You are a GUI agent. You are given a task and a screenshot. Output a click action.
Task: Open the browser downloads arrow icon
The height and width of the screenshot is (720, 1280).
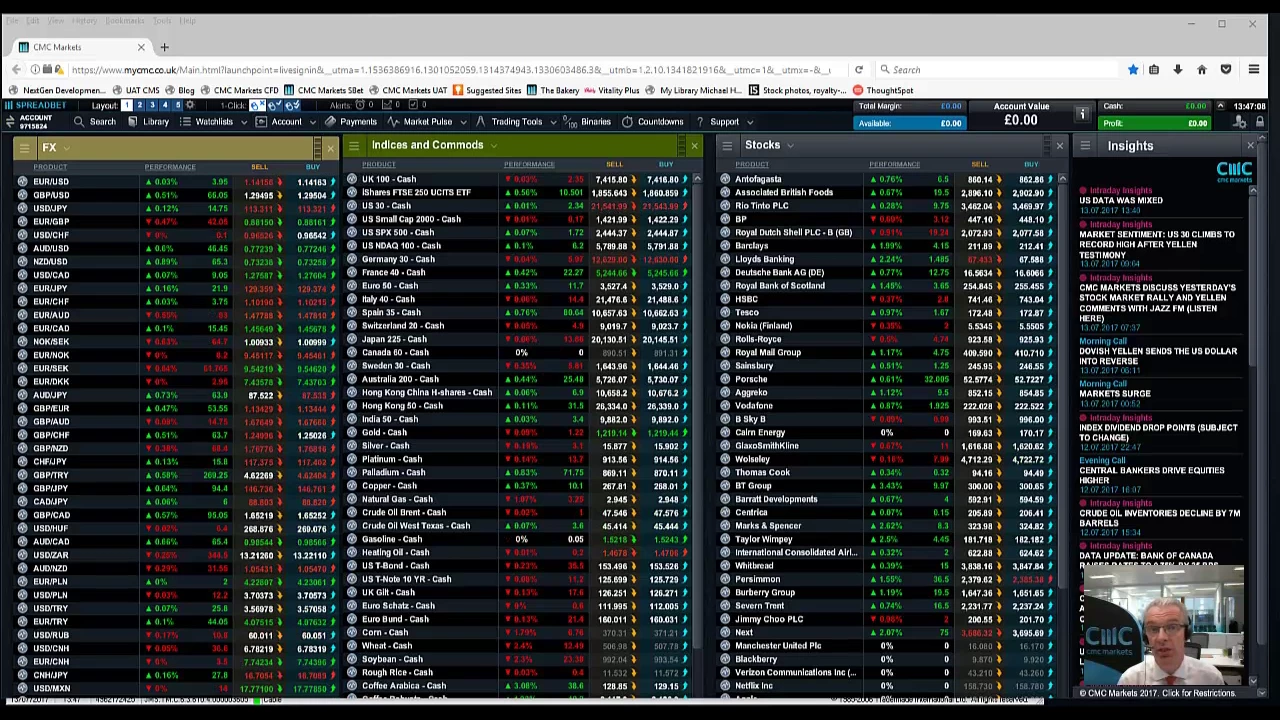tap(1177, 70)
